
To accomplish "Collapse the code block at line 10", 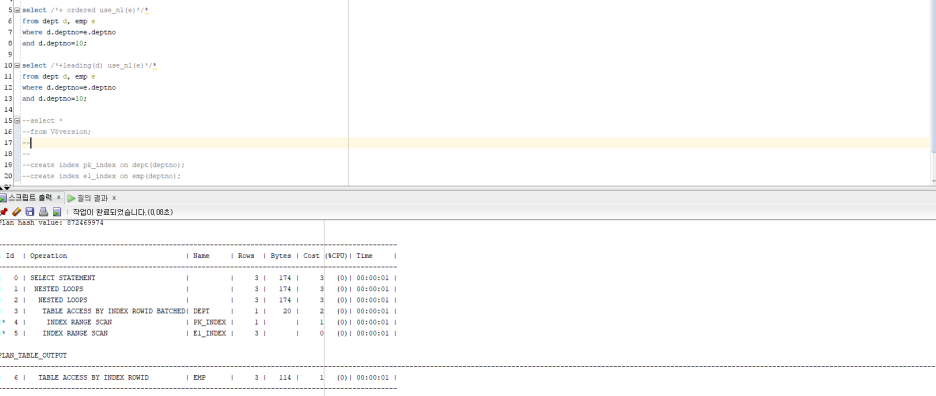I will point(17,66).
